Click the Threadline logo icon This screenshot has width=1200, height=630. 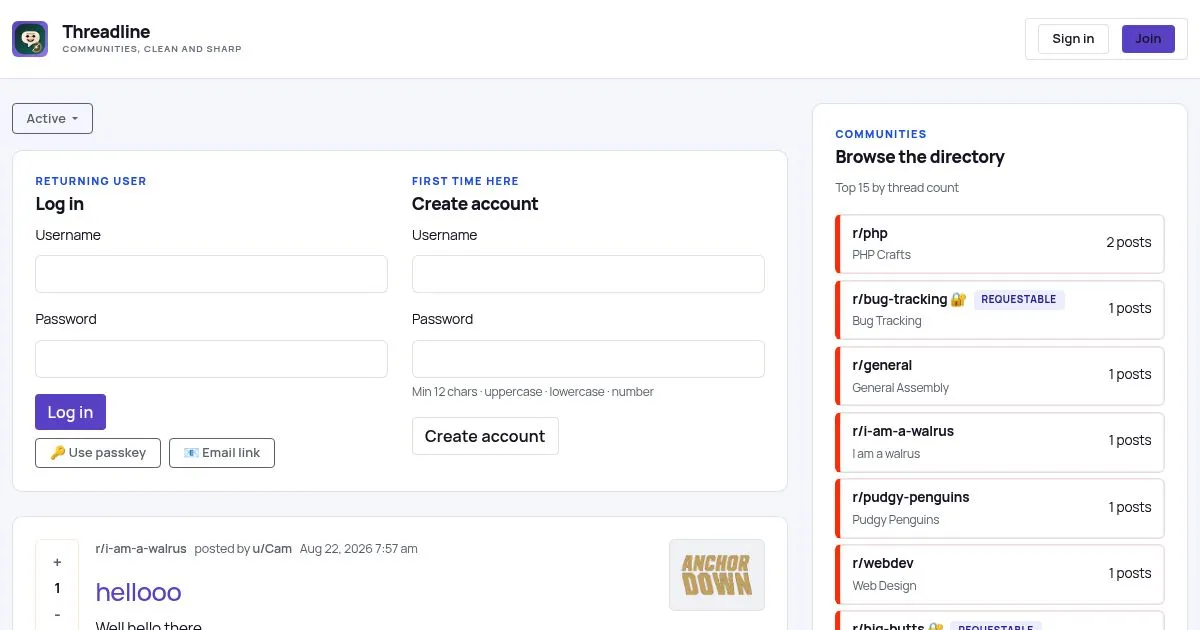click(x=30, y=39)
